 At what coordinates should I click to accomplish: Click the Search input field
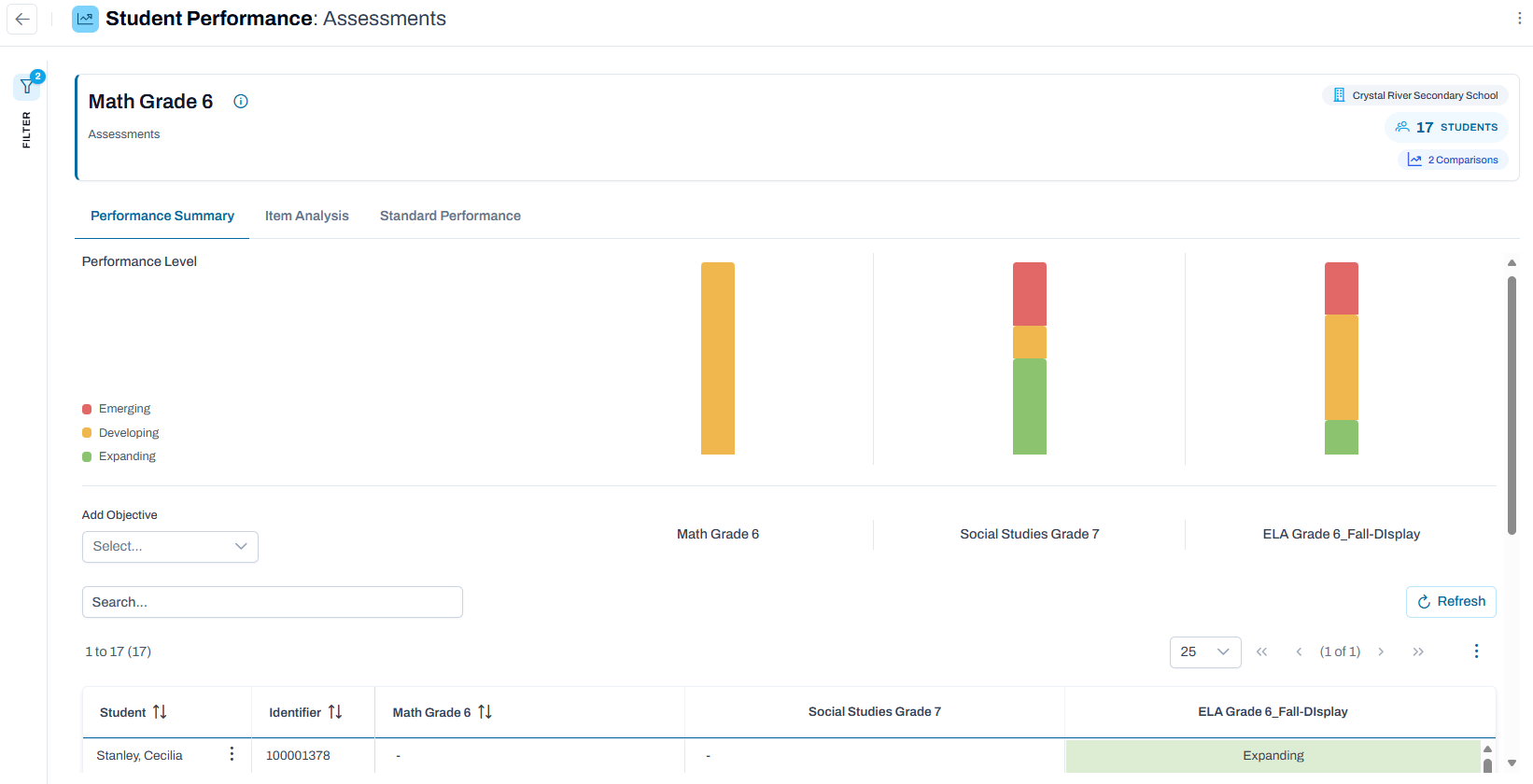coord(273,602)
